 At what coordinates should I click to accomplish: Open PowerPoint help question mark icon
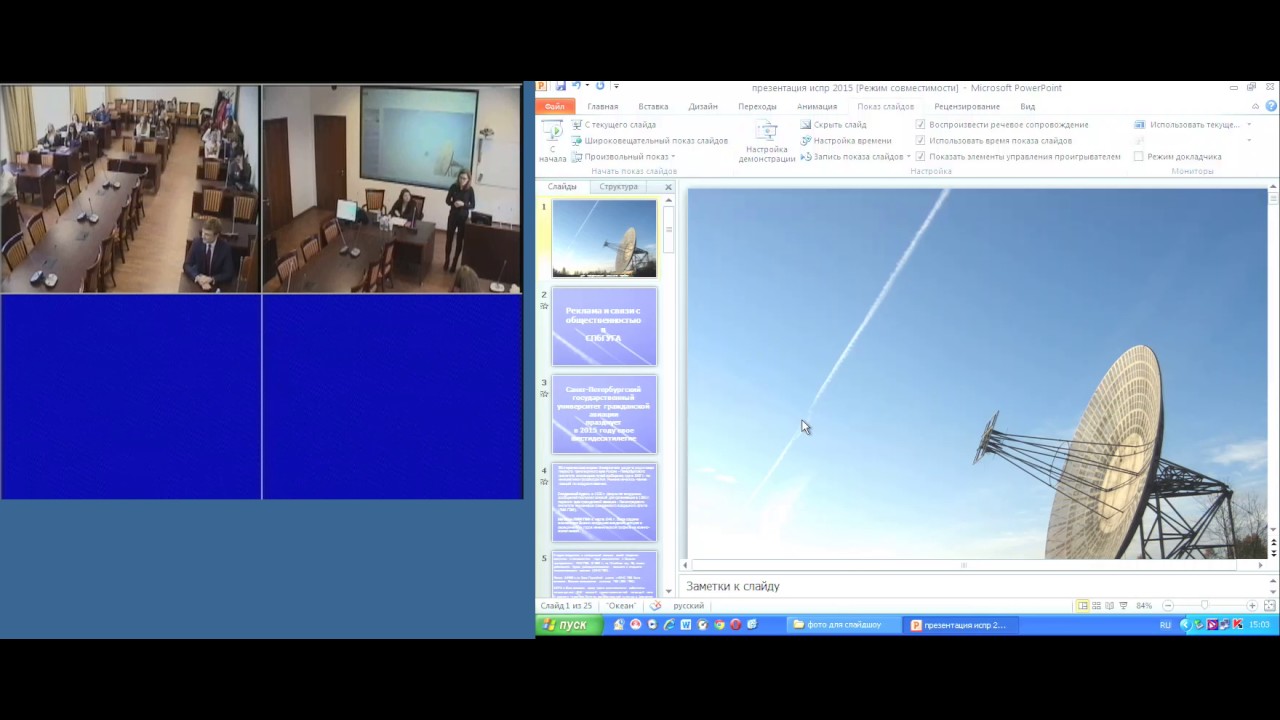tap(1270, 106)
